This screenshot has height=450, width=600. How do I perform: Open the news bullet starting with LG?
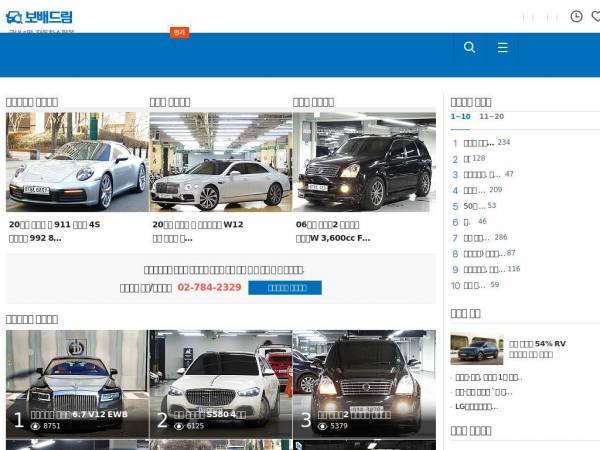477,406
